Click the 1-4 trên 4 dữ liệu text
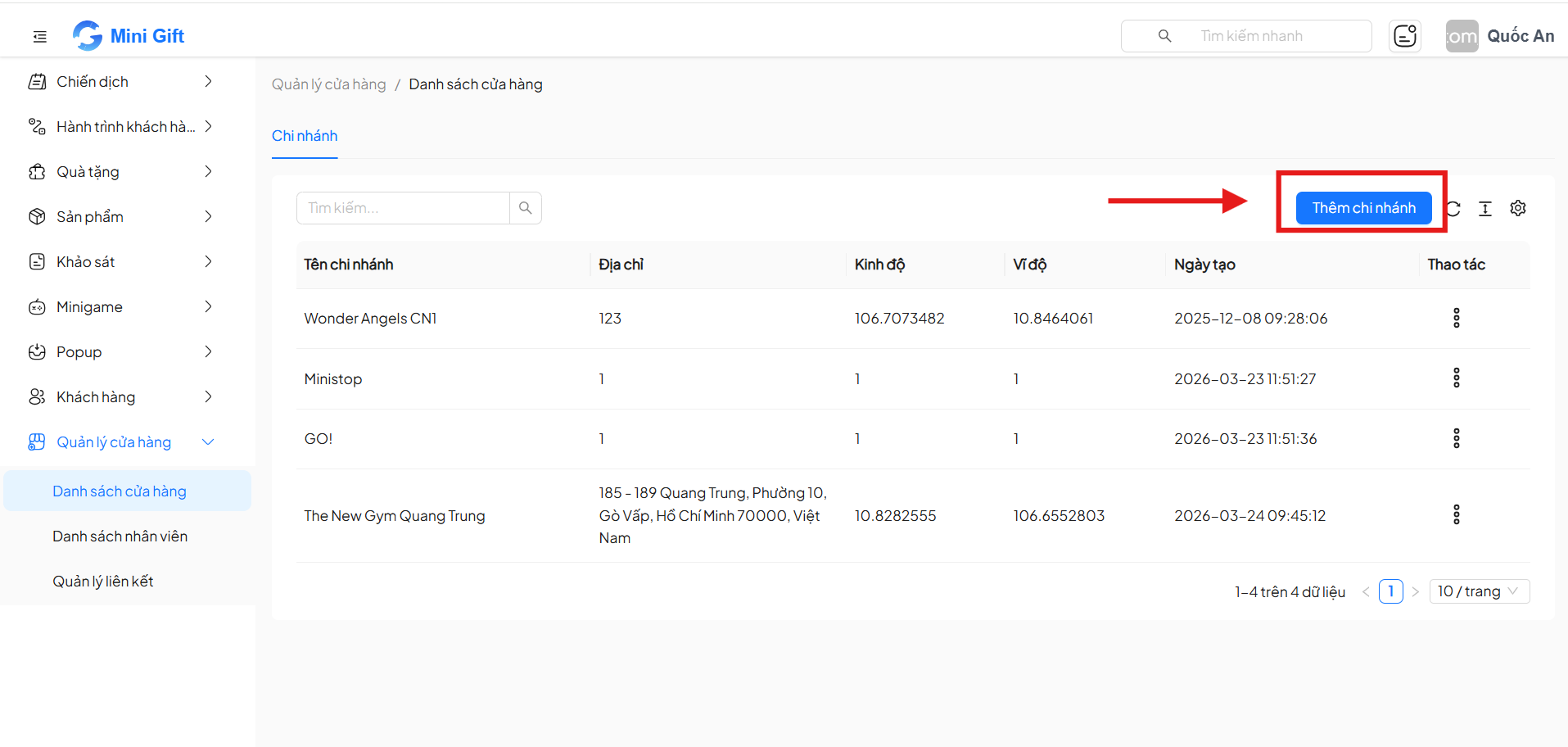Image resolution: width=1568 pixels, height=747 pixels. (1290, 591)
